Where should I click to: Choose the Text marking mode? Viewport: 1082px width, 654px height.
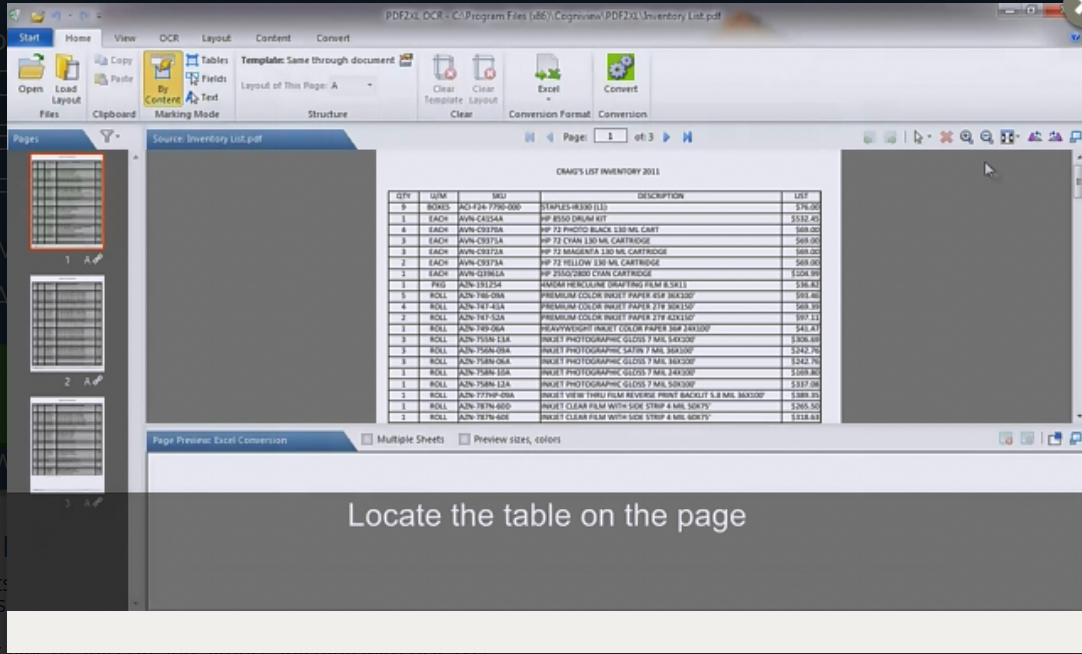pos(202,97)
